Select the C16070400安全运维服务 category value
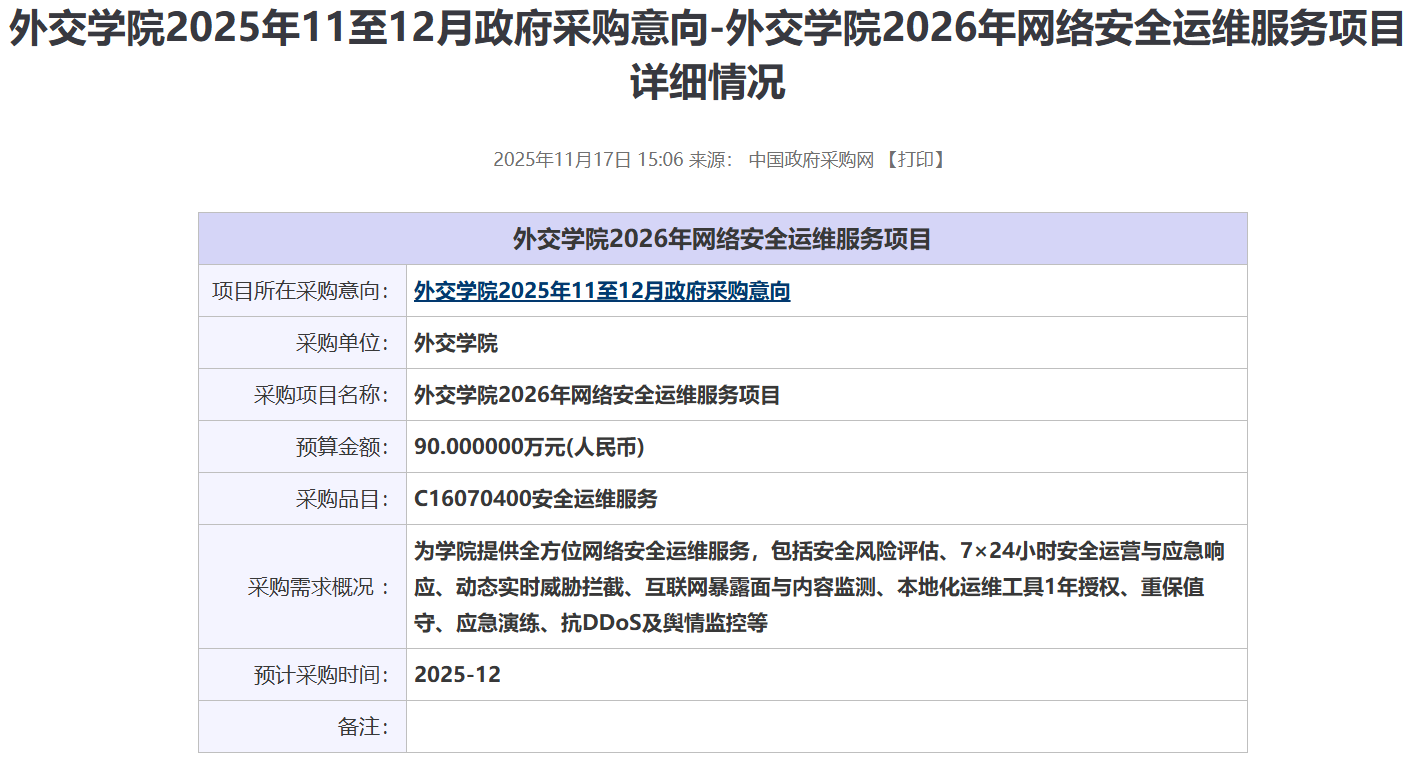This screenshot has height=761, width=1412. 536,499
